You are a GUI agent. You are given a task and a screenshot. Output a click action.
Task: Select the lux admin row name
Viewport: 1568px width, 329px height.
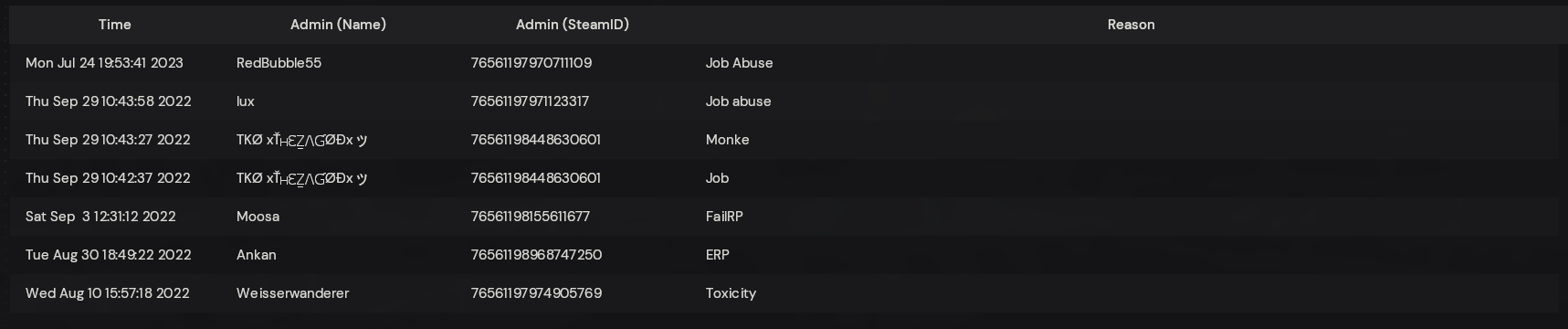click(246, 101)
